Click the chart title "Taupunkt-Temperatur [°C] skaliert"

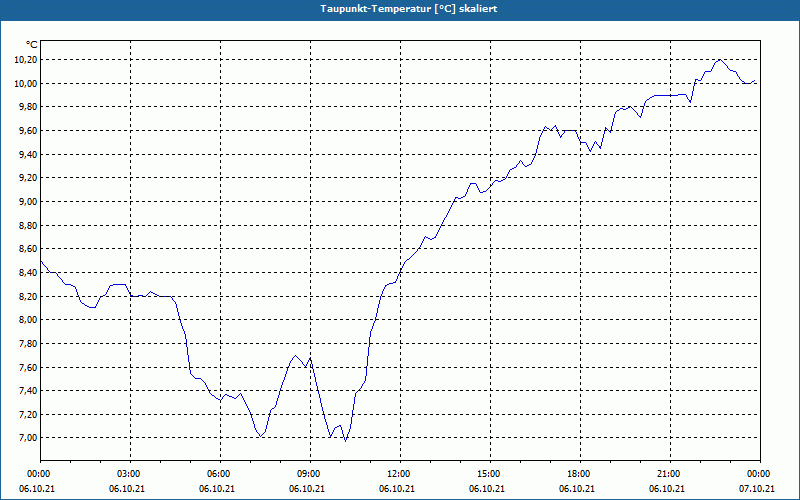[x=409, y=9]
